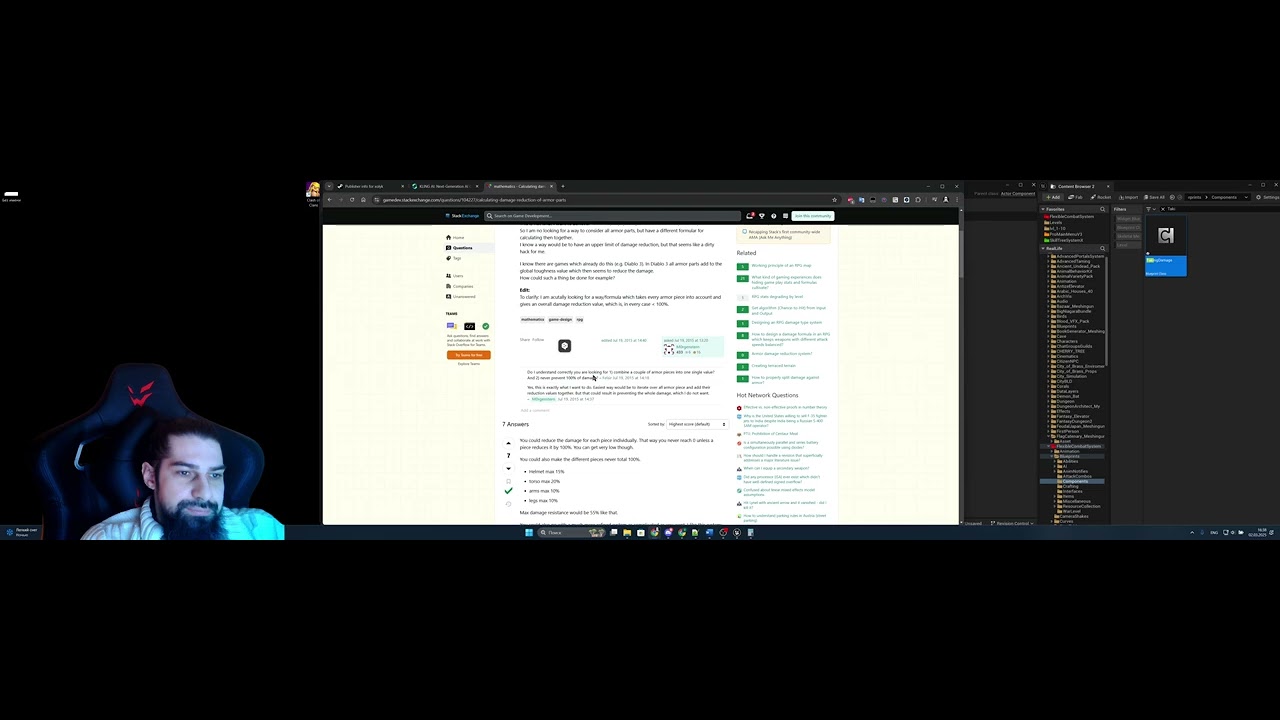Collapse the Favorites section
The height and width of the screenshot is (720, 1280).
tap(1043, 209)
